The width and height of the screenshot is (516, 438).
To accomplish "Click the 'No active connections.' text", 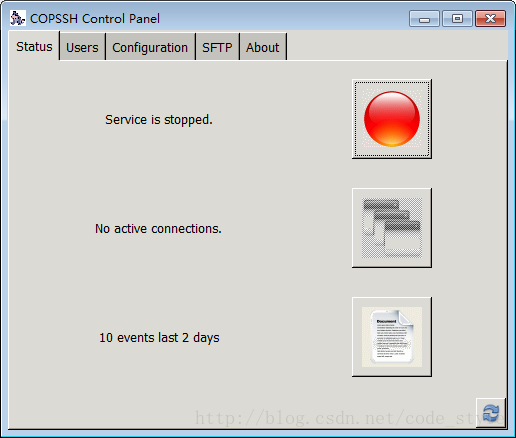I will (158, 229).
